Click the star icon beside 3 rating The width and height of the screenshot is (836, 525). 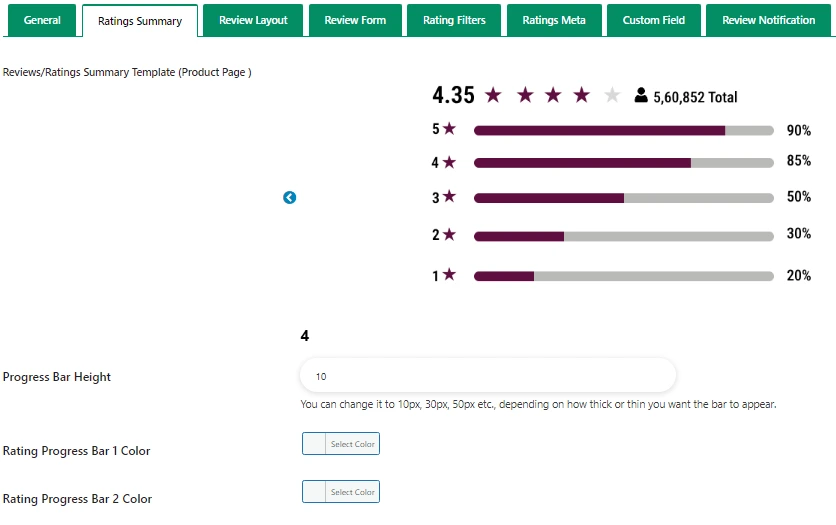tap(449, 197)
